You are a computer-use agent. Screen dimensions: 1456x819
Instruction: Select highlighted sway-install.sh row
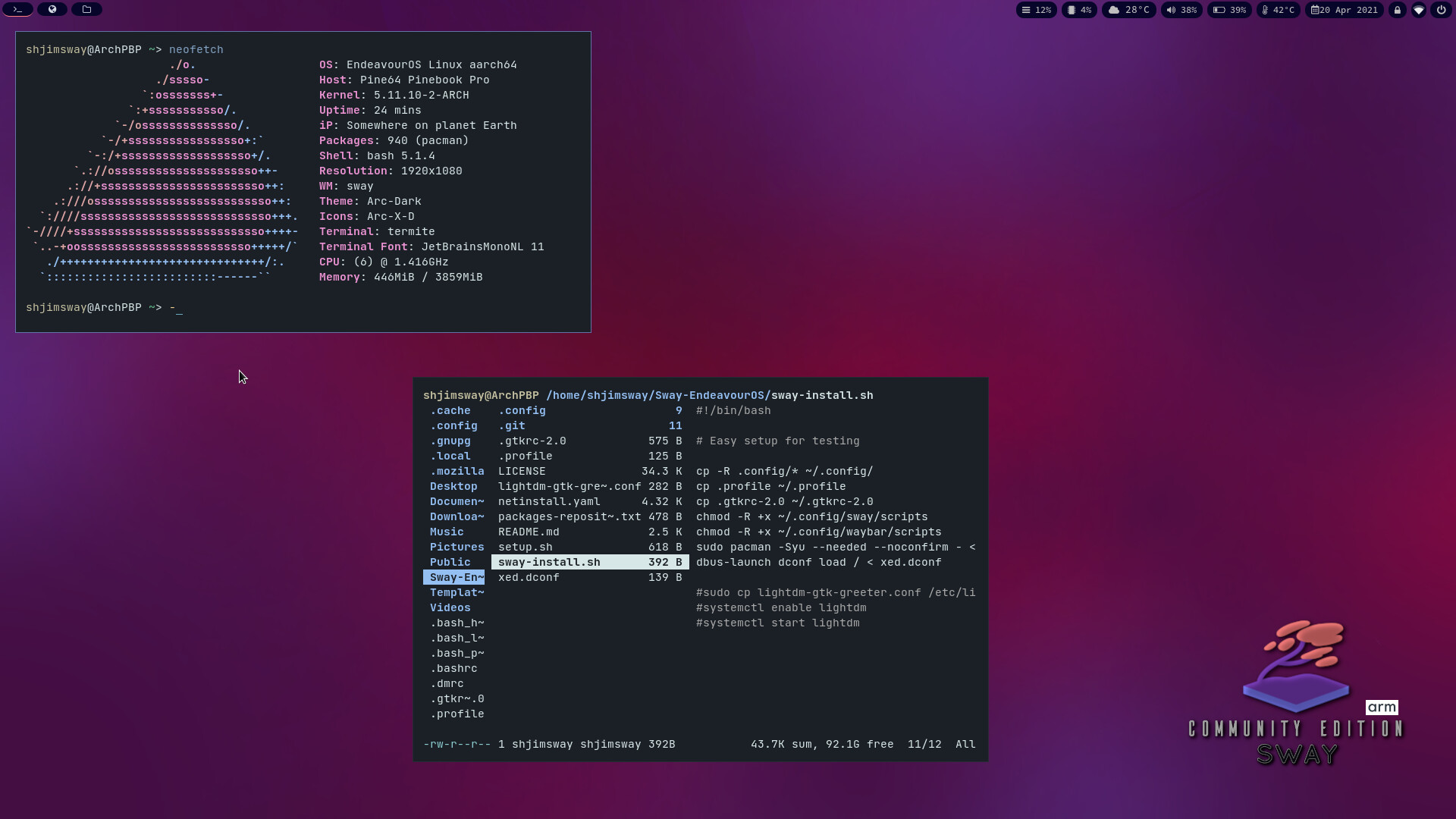tap(590, 562)
